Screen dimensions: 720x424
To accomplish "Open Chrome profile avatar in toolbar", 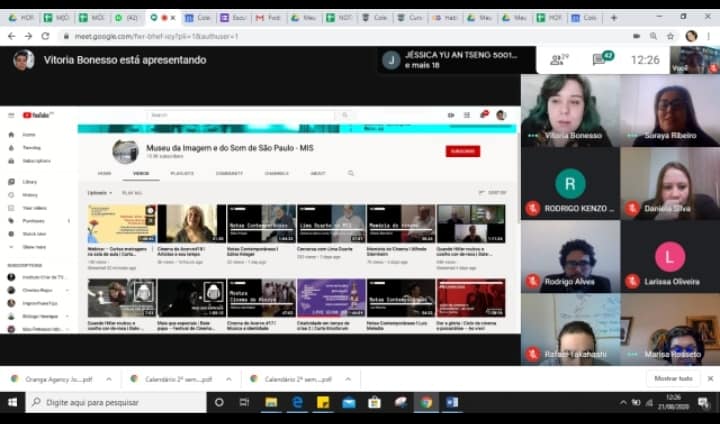I will click(691, 36).
